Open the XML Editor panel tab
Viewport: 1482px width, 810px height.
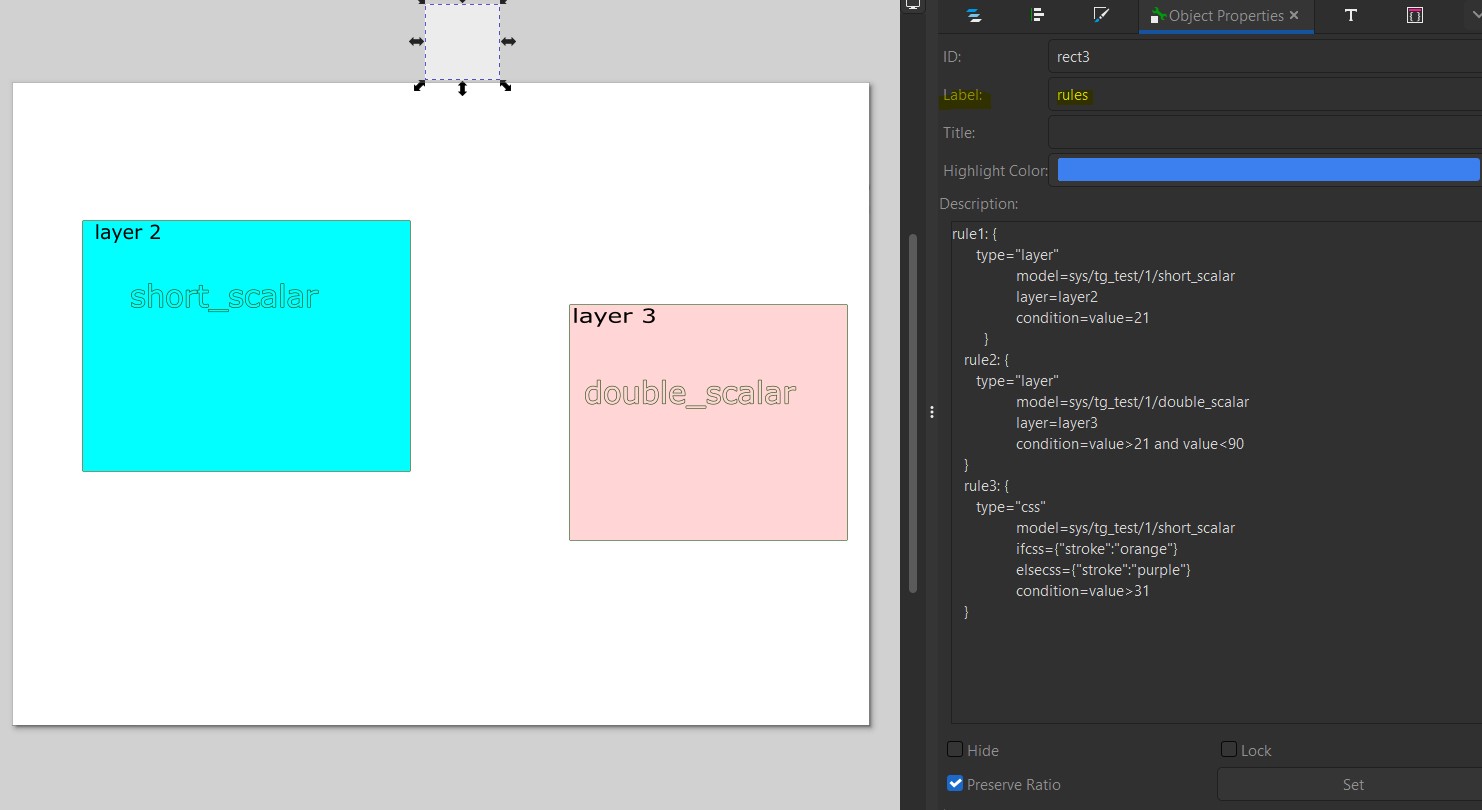(1414, 15)
